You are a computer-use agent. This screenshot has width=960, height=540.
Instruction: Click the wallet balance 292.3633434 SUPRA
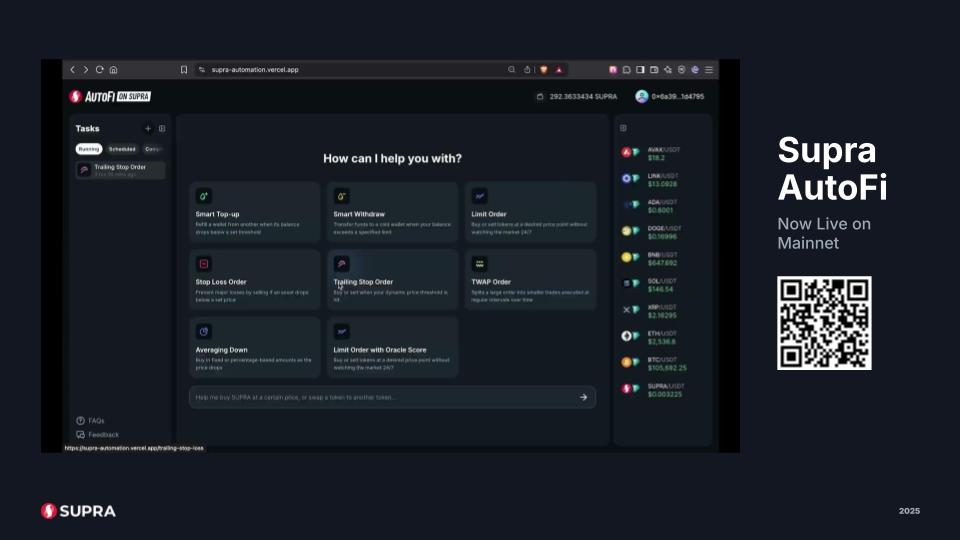click(577, 97)
